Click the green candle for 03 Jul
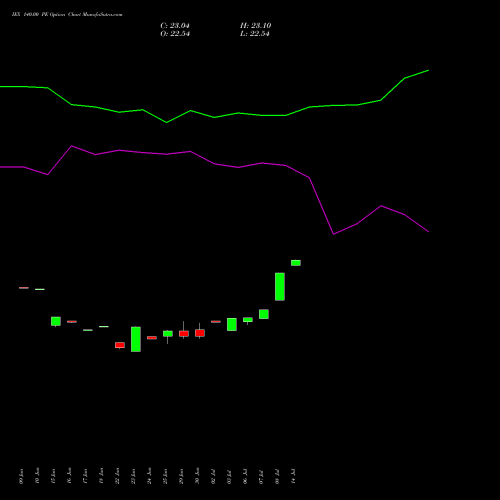 [232, 324]
